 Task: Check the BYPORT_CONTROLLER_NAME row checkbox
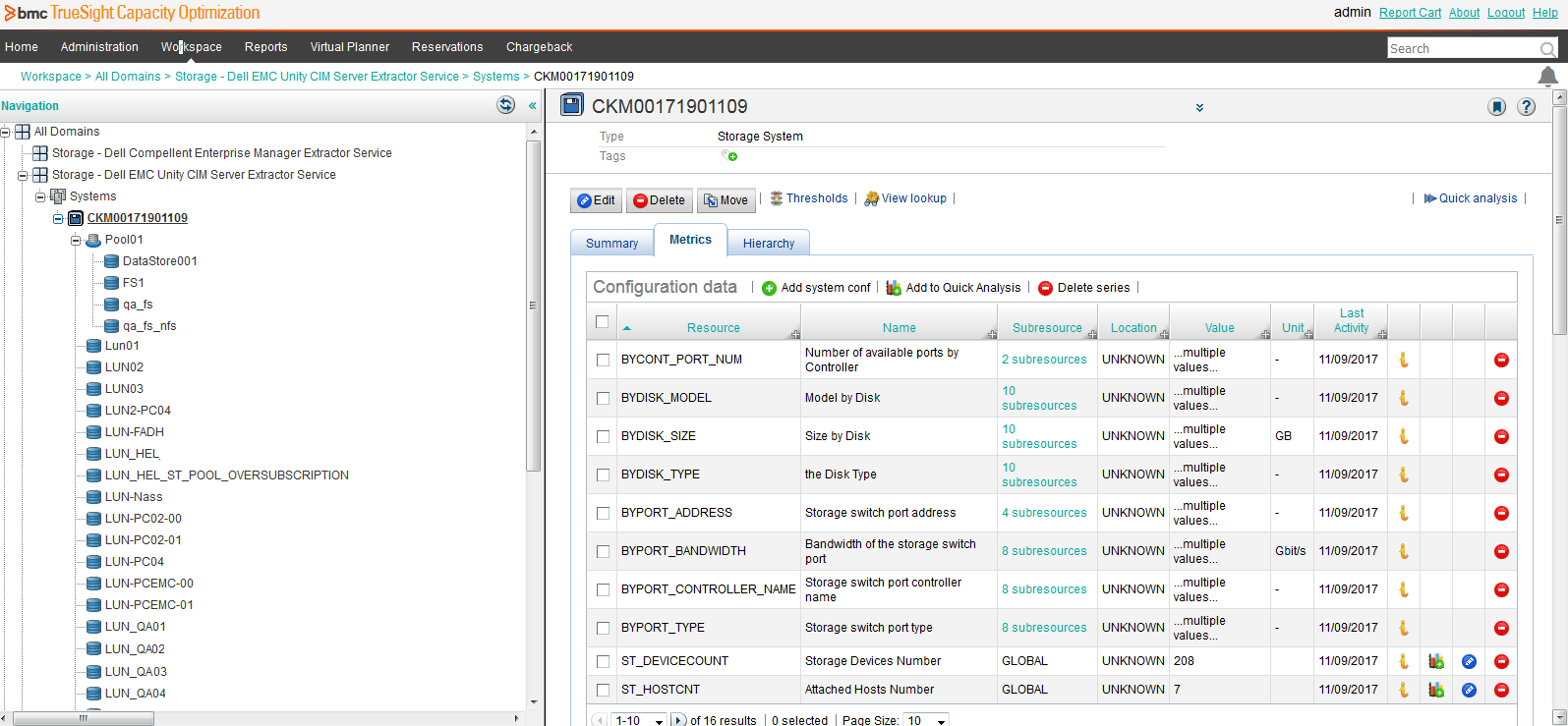(603, 589)
